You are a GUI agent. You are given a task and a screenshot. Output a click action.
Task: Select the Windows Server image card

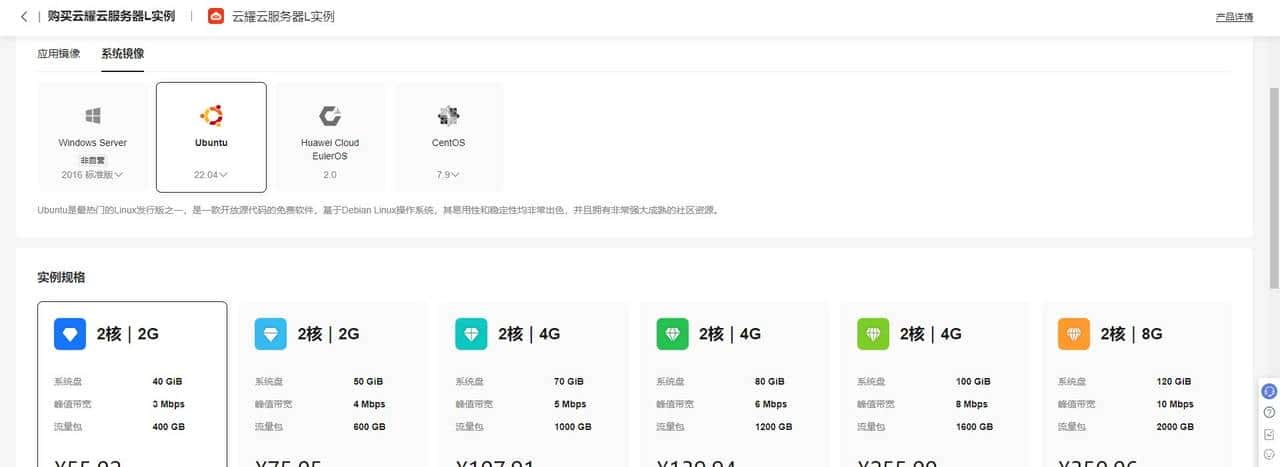92,137
